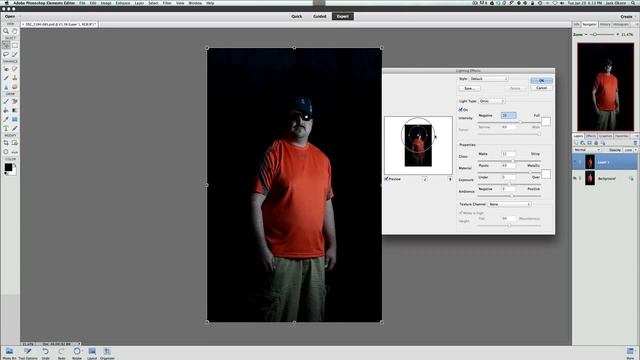Open the Filter menu
Viewport: 640px width, 360px height.
[x=167, y=3]
